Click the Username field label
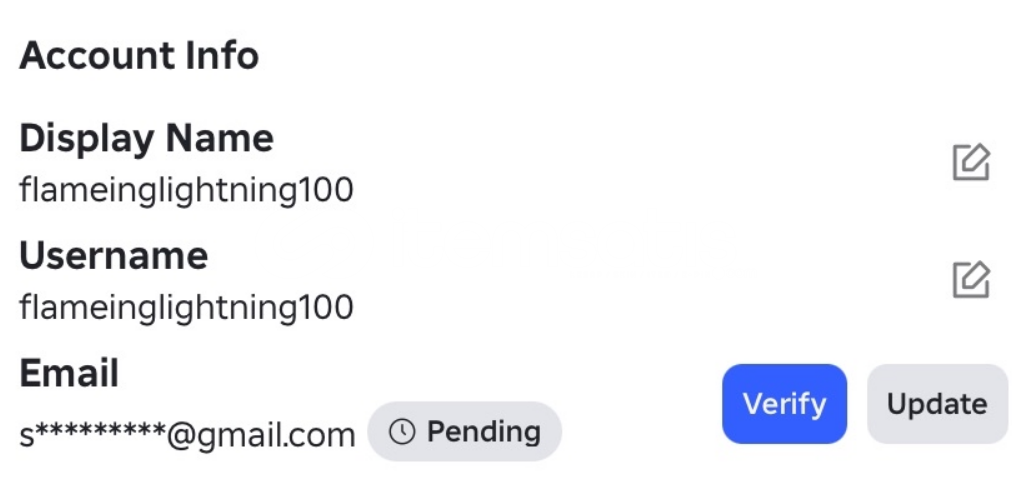The image size is (1012, 487). click(x=113, y=256)
